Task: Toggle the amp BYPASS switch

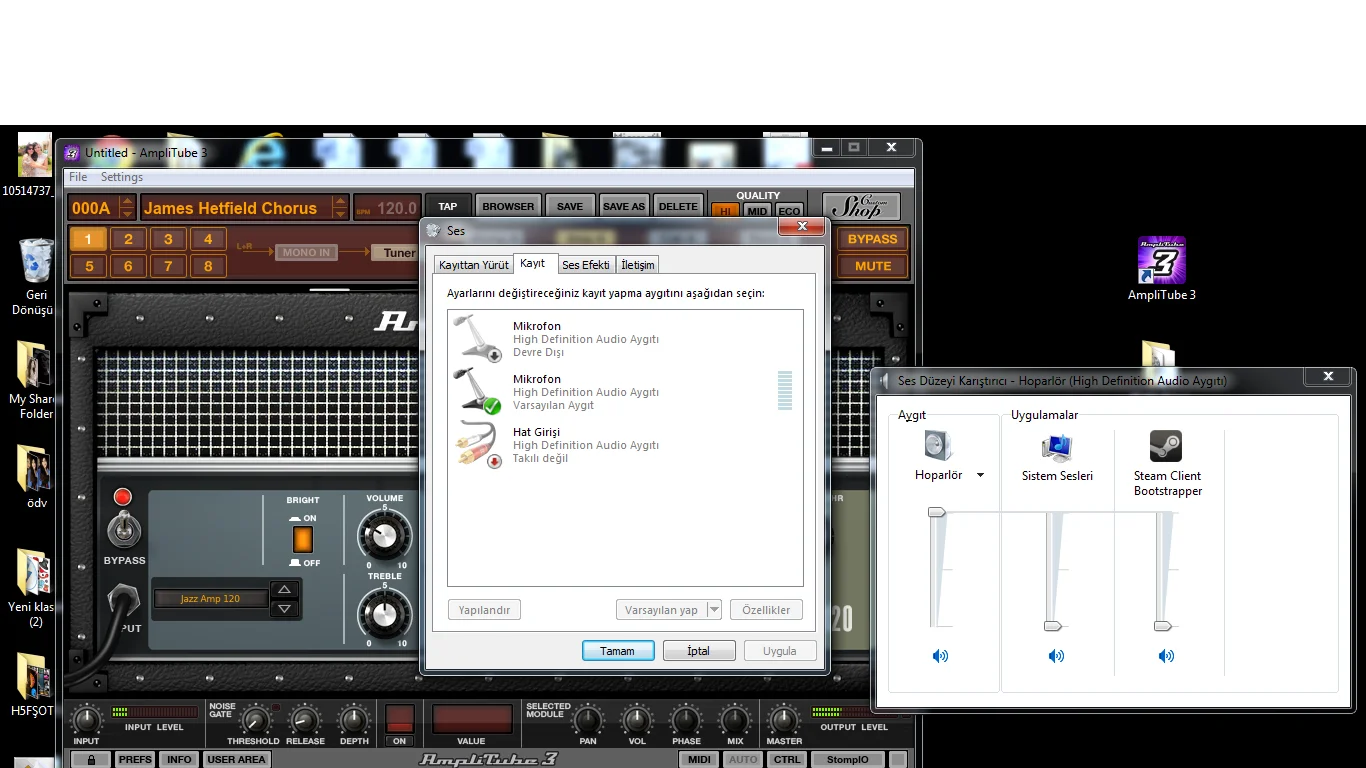Action: tap(124, 528)
